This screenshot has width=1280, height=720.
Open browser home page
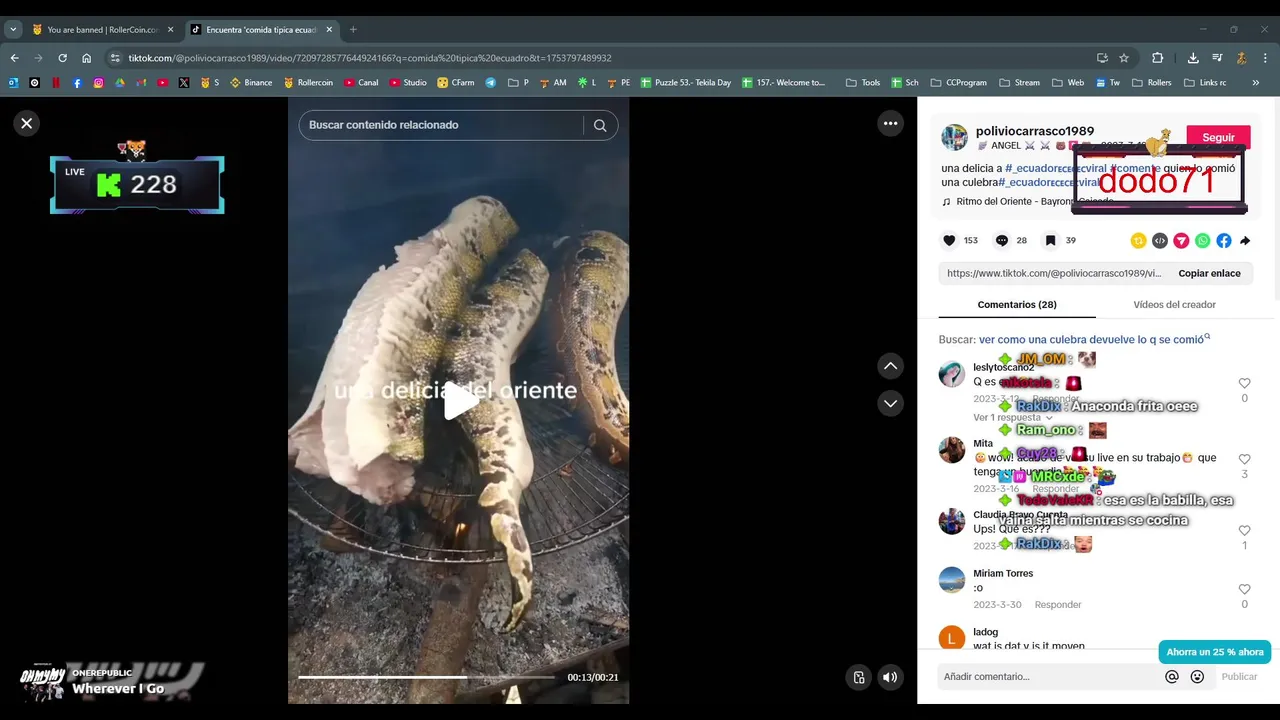point(86,58)
